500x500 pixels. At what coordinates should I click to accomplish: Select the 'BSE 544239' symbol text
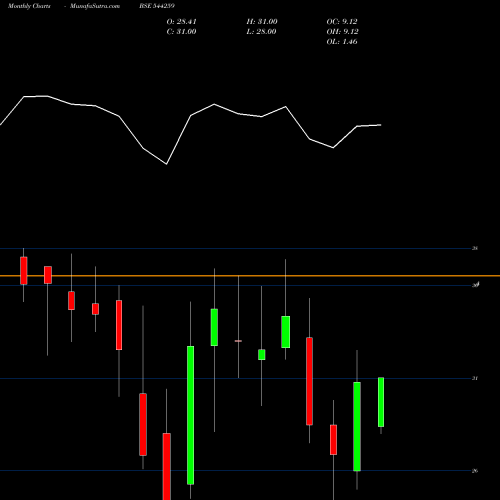(157, 6)
